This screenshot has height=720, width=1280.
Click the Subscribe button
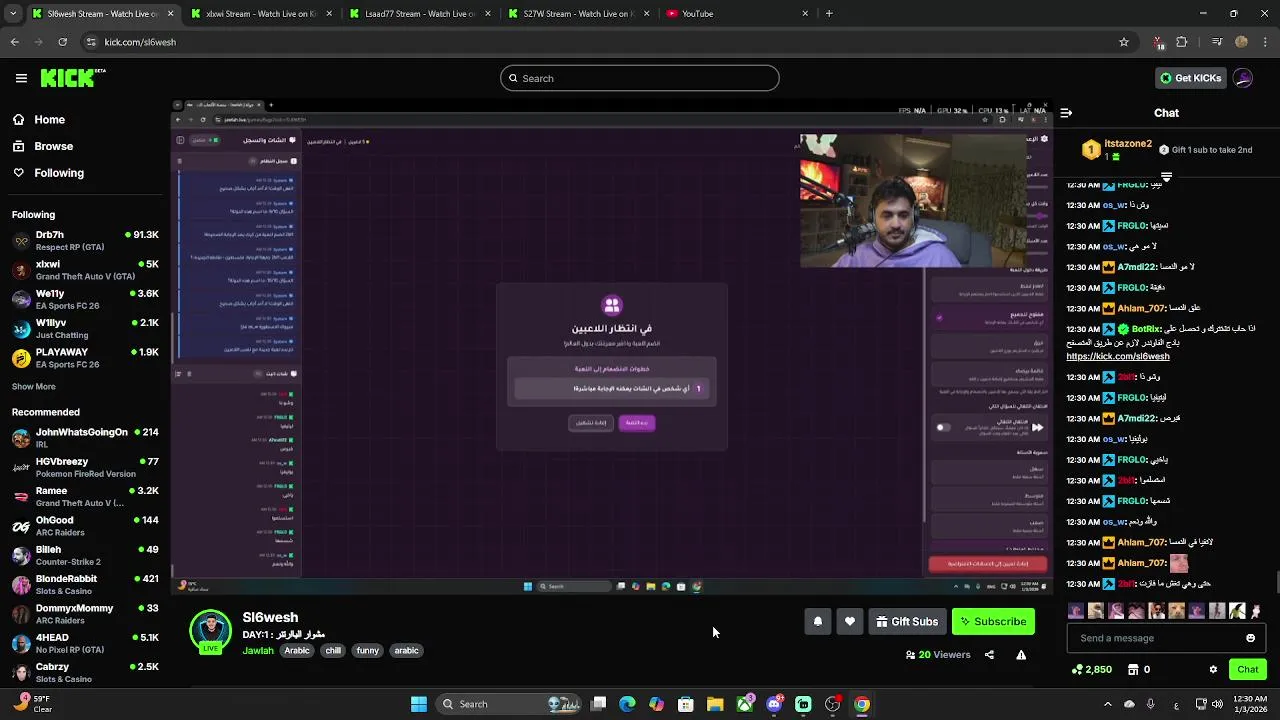pyautogui.click(x=993, y=622)
